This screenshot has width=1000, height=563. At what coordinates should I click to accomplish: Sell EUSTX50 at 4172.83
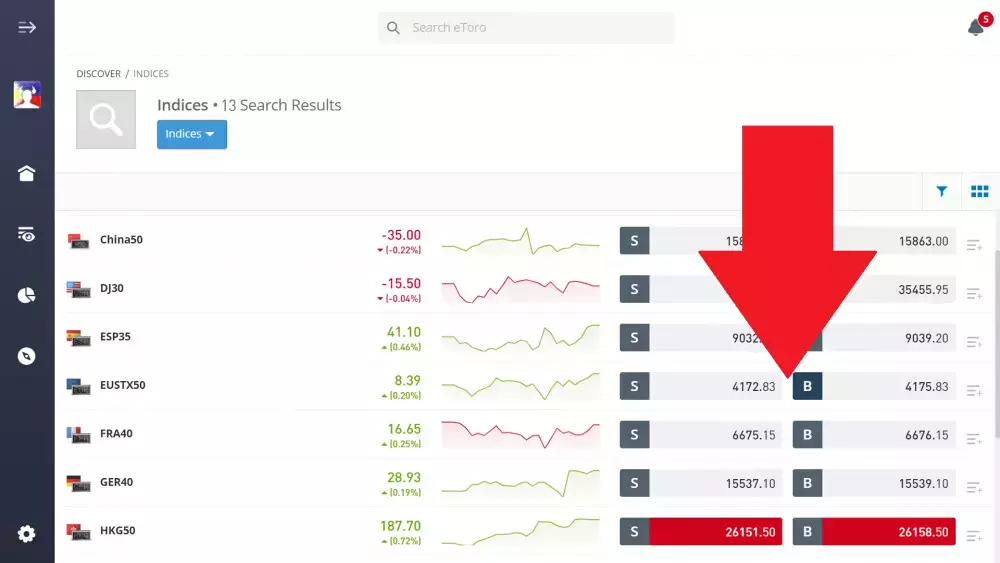[701, 386]
